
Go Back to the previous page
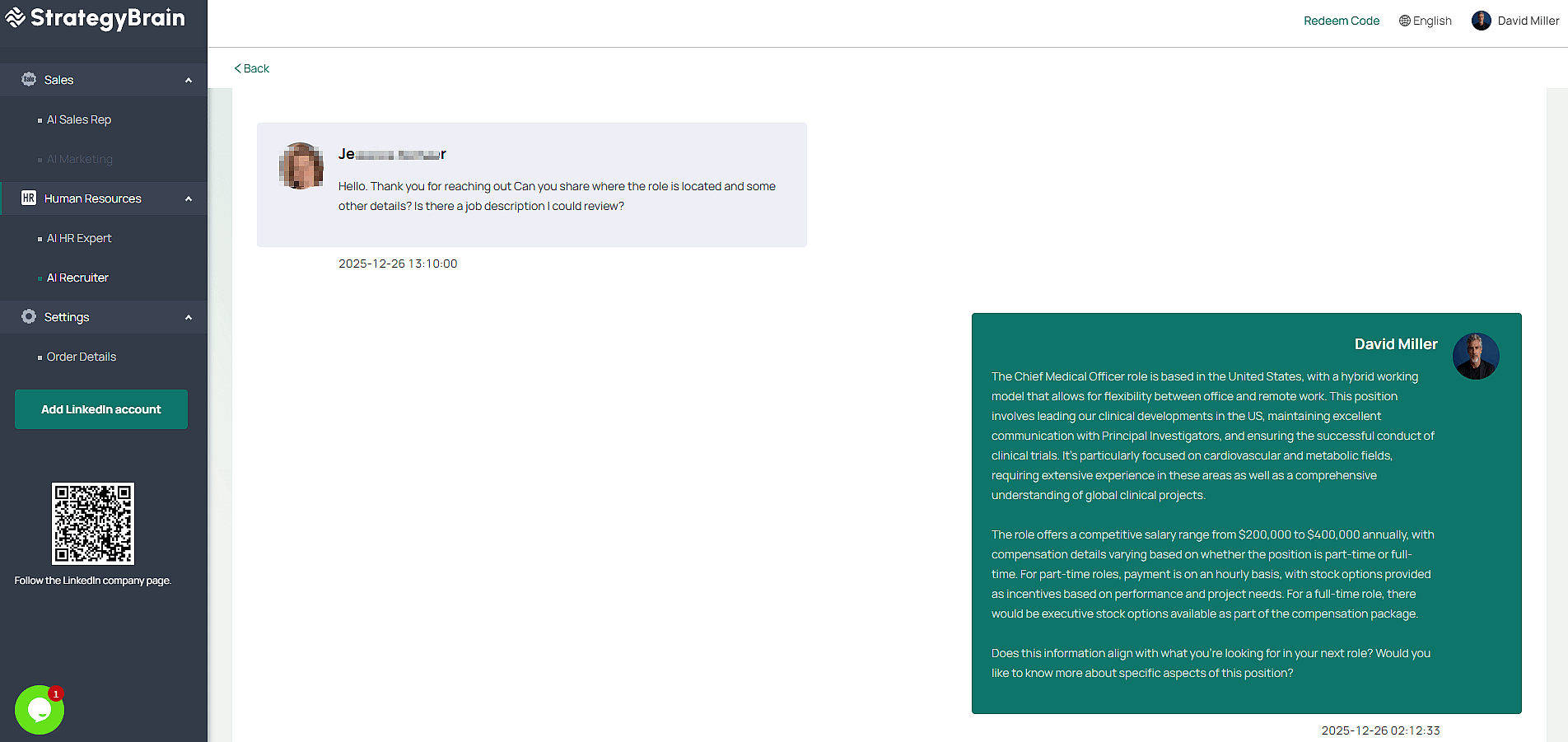pos(252,68)
